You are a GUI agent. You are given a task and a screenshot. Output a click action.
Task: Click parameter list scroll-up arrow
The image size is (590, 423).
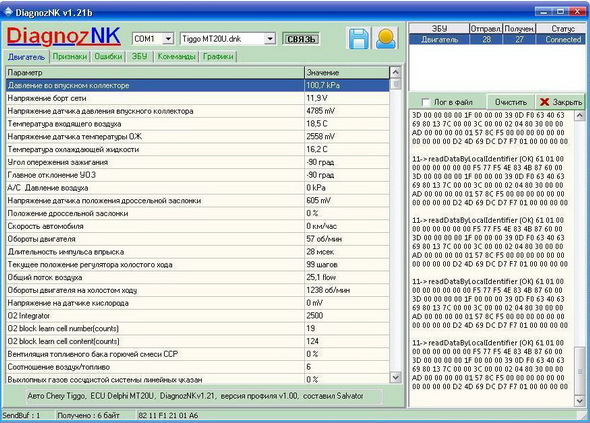pos(395,72)
